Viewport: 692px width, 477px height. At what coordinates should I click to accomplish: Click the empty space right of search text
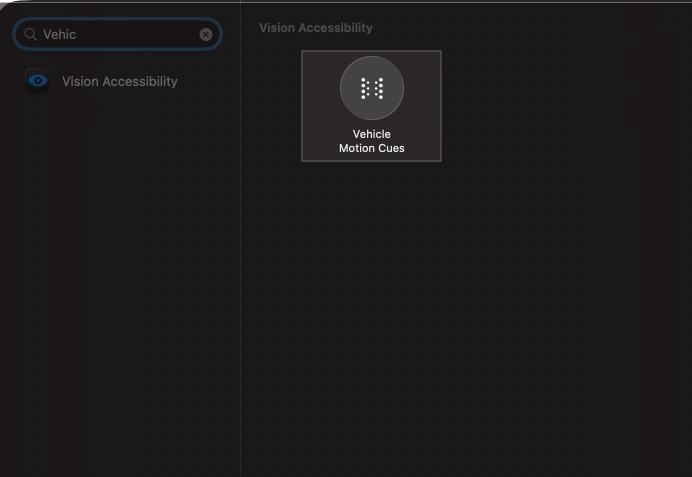pos(140,34)
